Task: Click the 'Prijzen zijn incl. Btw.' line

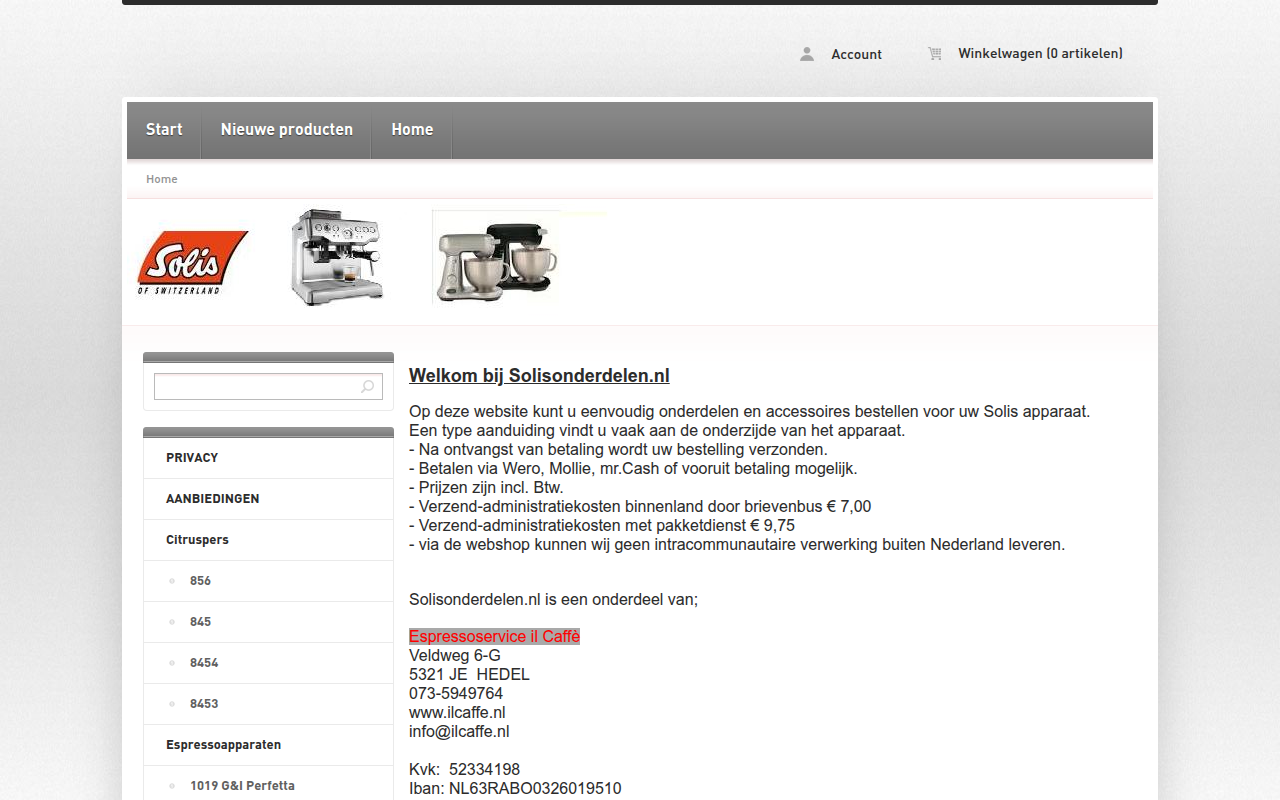Action: click(486, 488)
